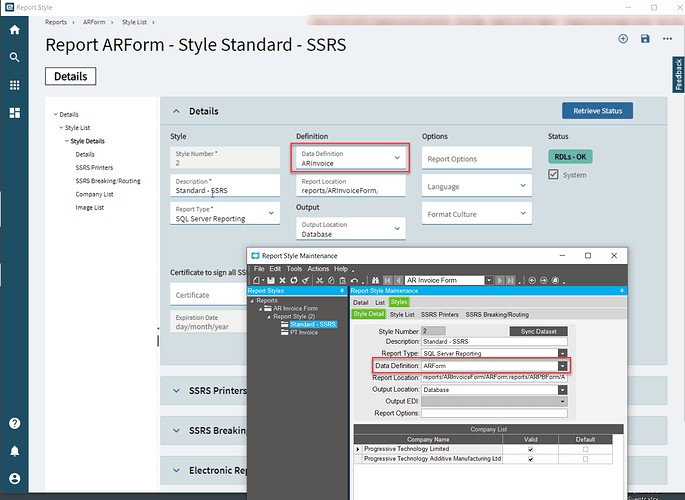Screen dimensions: 685x500
Task: Switch to Style List tab
Action: (402, 314)
